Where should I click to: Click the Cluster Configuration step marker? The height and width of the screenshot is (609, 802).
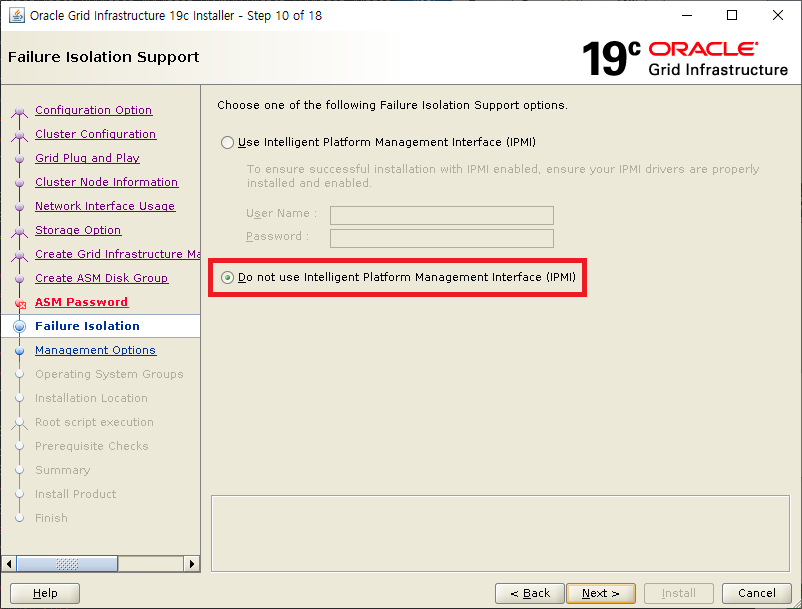19,135
